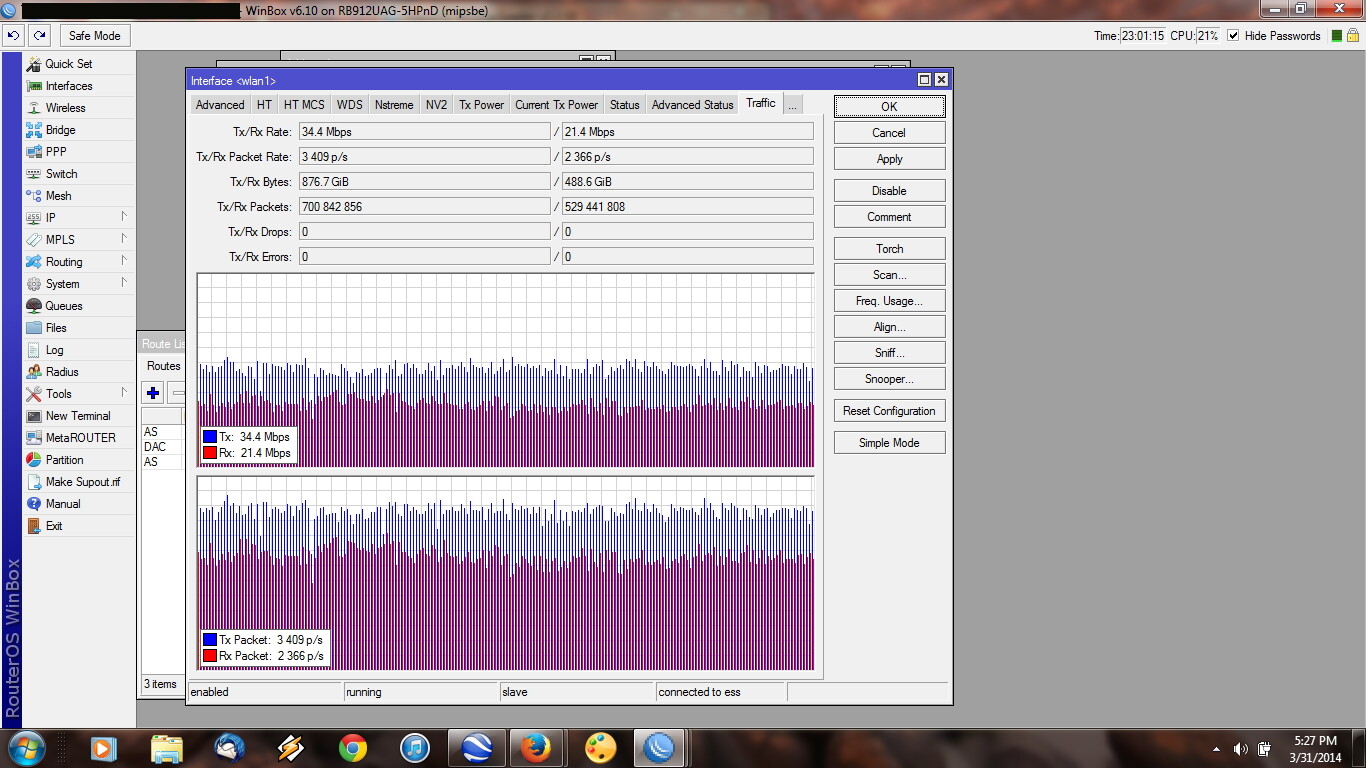Image resolution: width=1366 pixels, height=768 pixels.
Task: Open the Log sidebar entry
Action: pos(54,350)
